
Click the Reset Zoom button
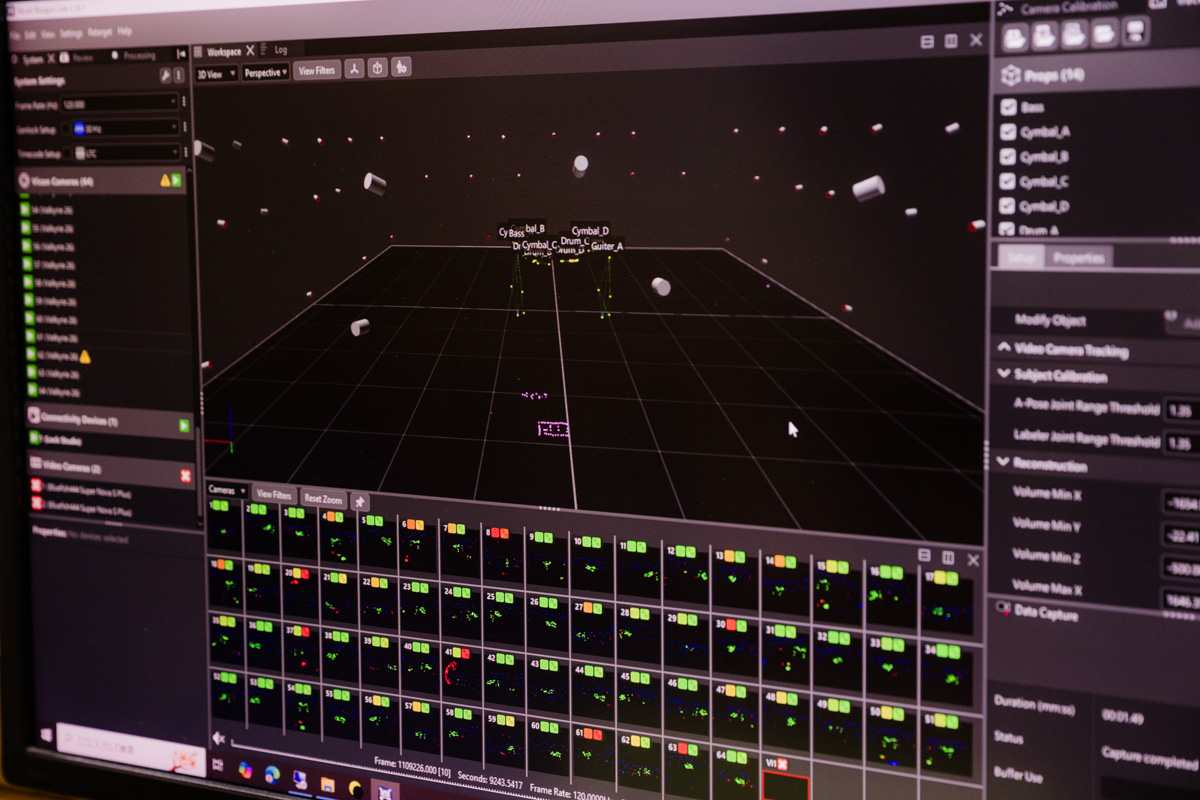pyautogui.click(x=322, y=498)
